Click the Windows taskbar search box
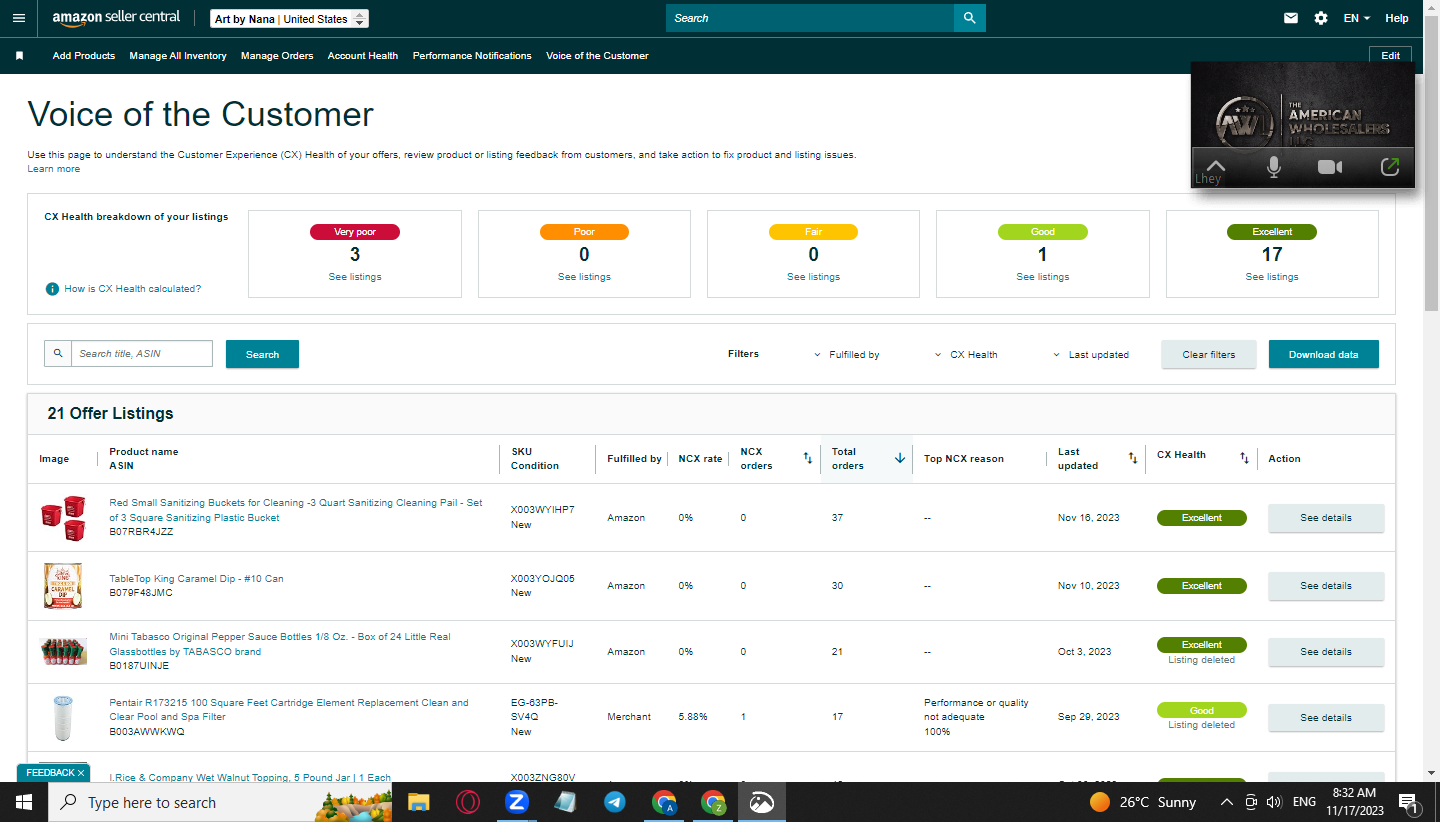This screenshot has height=822, width=1440. click(220, 802)
